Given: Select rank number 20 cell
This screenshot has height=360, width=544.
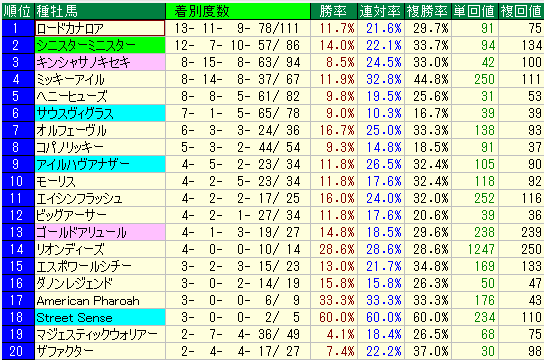Looking at the screenshot, I should click(x=18, y=351).
